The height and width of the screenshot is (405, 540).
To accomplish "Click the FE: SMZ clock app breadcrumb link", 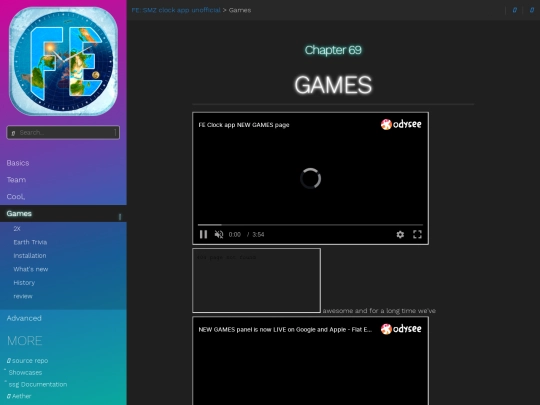I will point(176,10).
